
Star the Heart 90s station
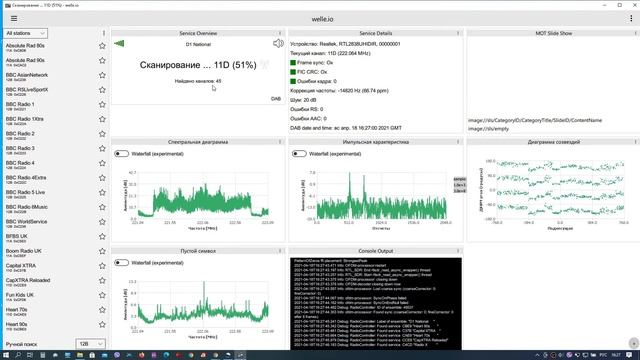(x=102, y=325)
